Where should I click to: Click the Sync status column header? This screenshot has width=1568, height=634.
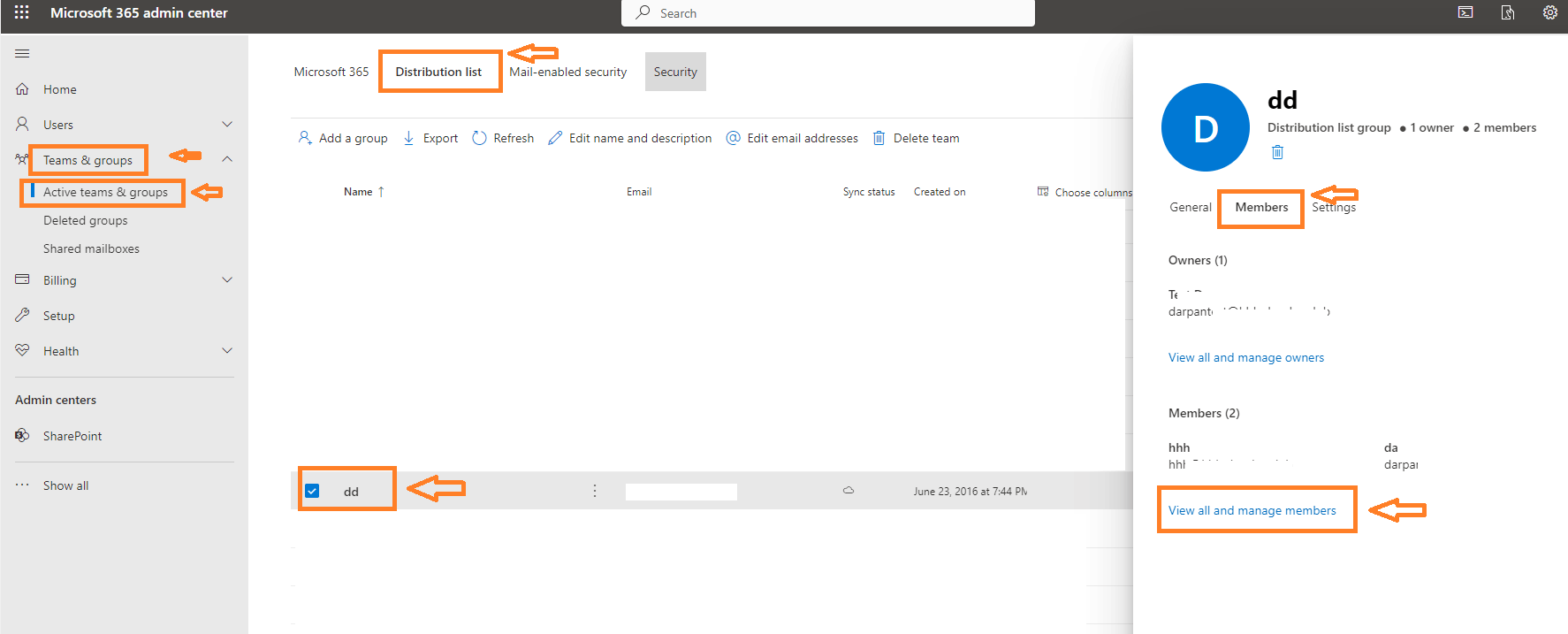[x=869, y=191]
